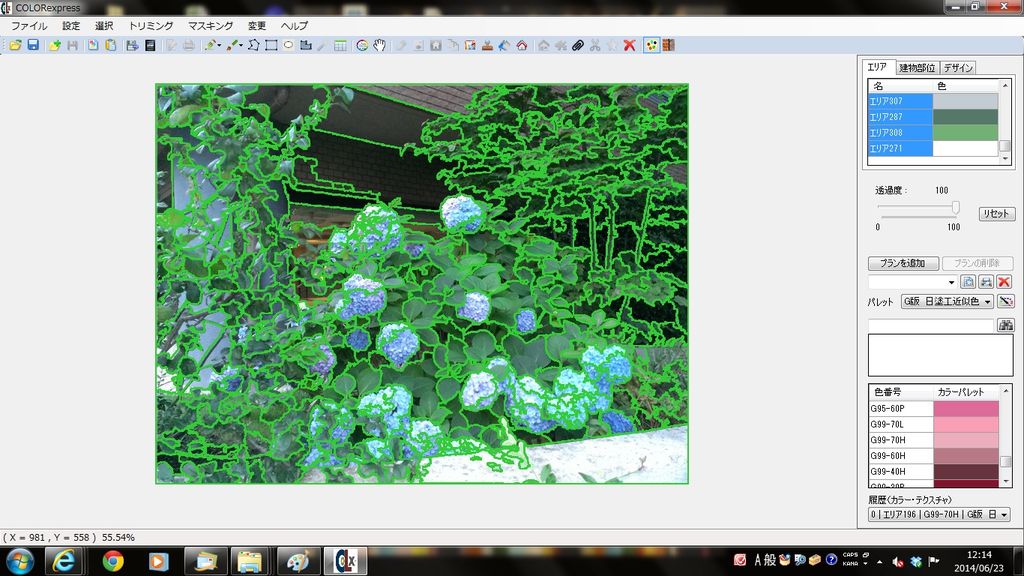Select the green pen drawing tool

tap(210, 45)
